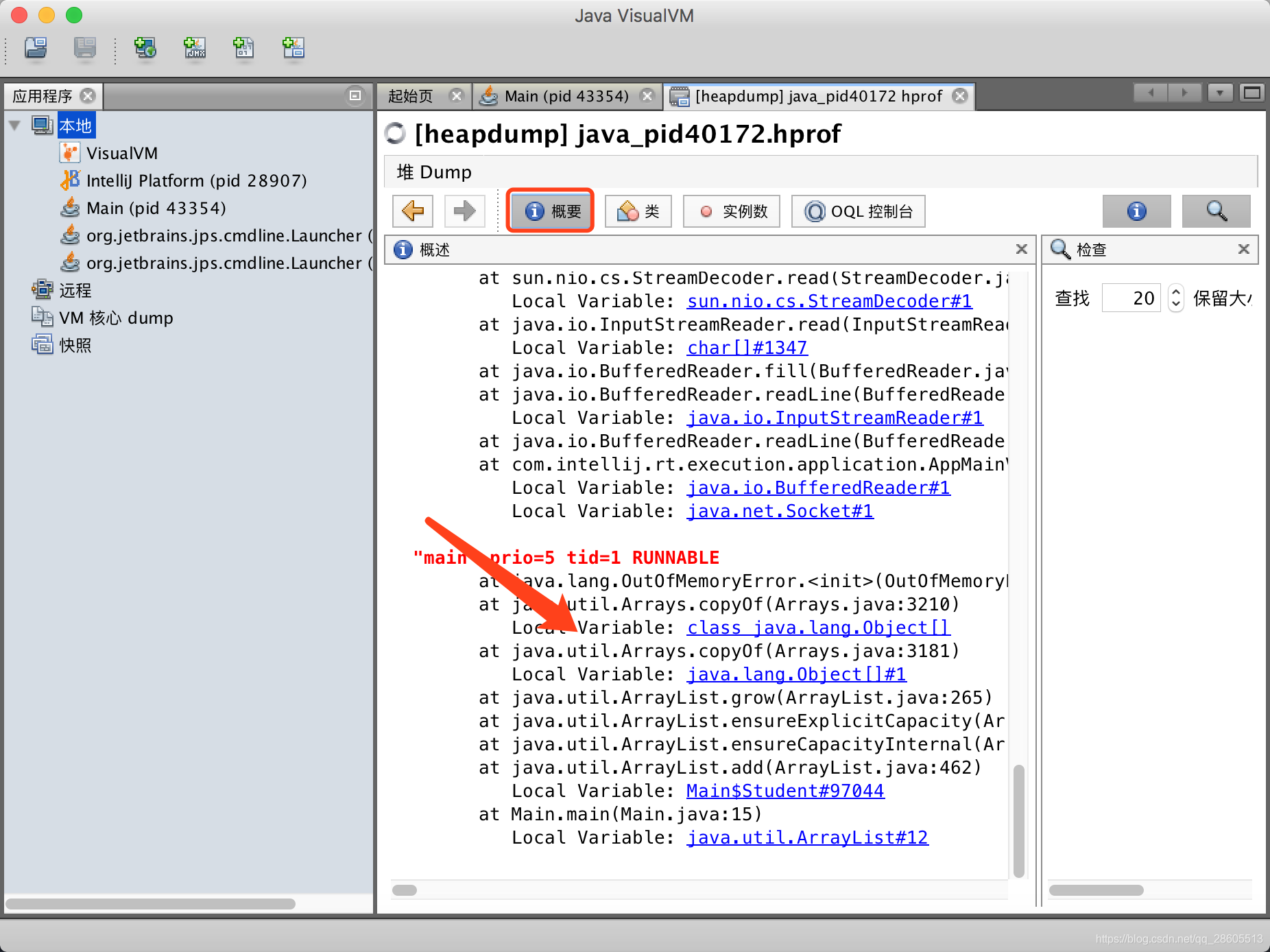
Task: Select the 快照 snapshots node
Action: [75, 345]
